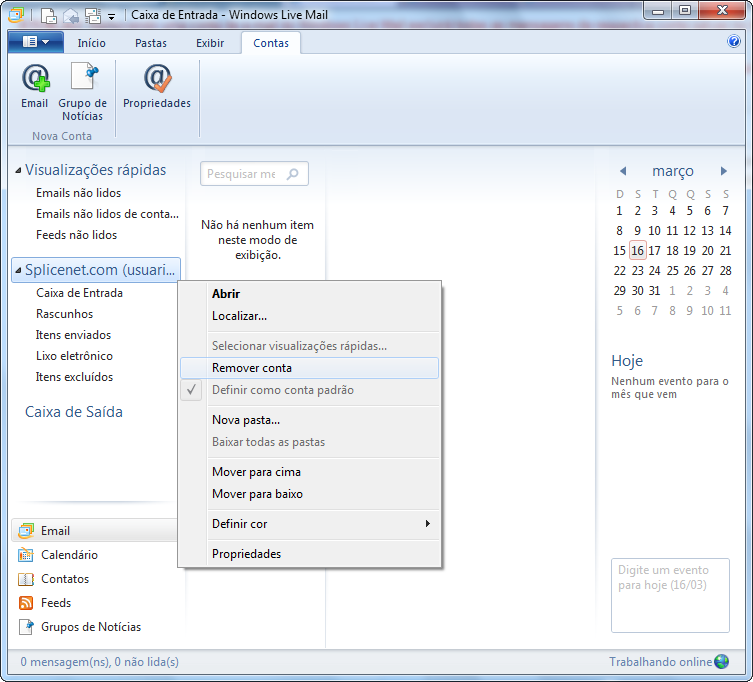This screenshot has width=753, height=682.
Task: Open the Calendário shortcut
Action: (x=58, y=555)
